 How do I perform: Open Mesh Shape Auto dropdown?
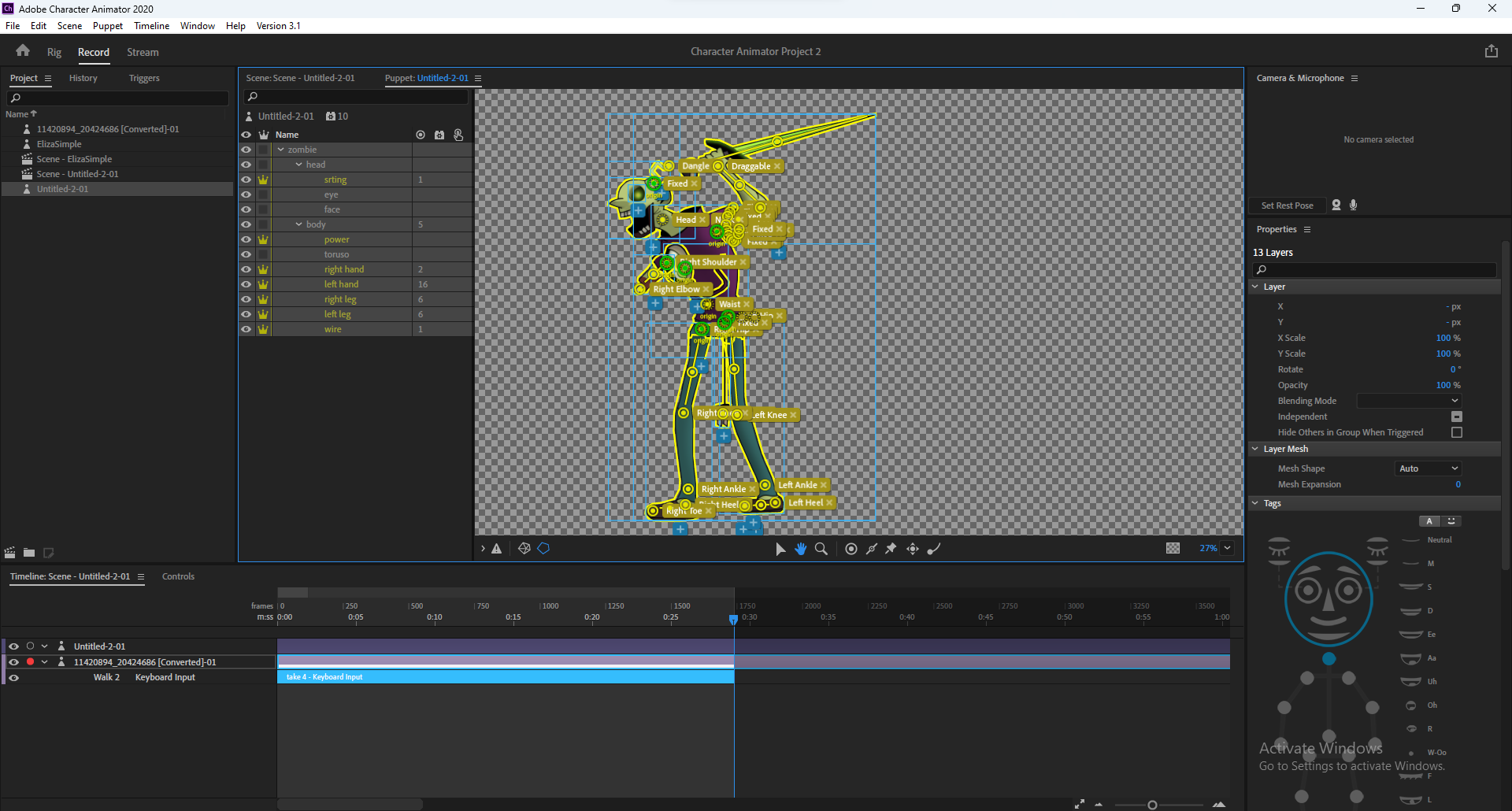[x=1429, y=468]
